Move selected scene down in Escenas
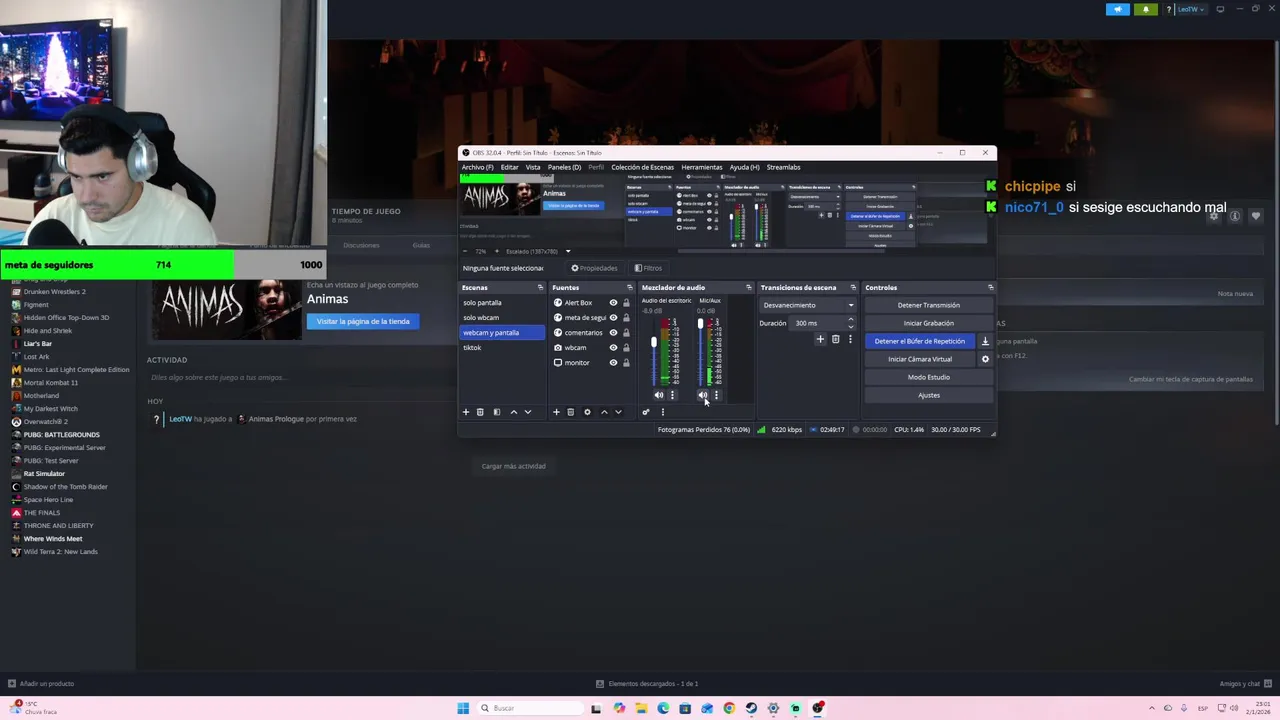Viewport: 1280px width, 720px height. tap(528, 412)
